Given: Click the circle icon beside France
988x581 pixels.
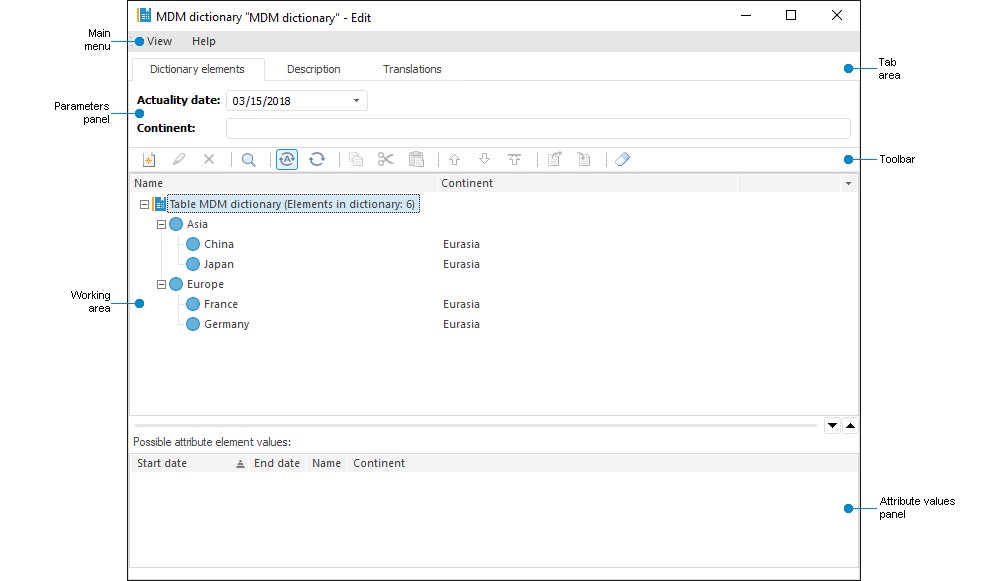Looking at the screenshot, I should click(193, 304).
